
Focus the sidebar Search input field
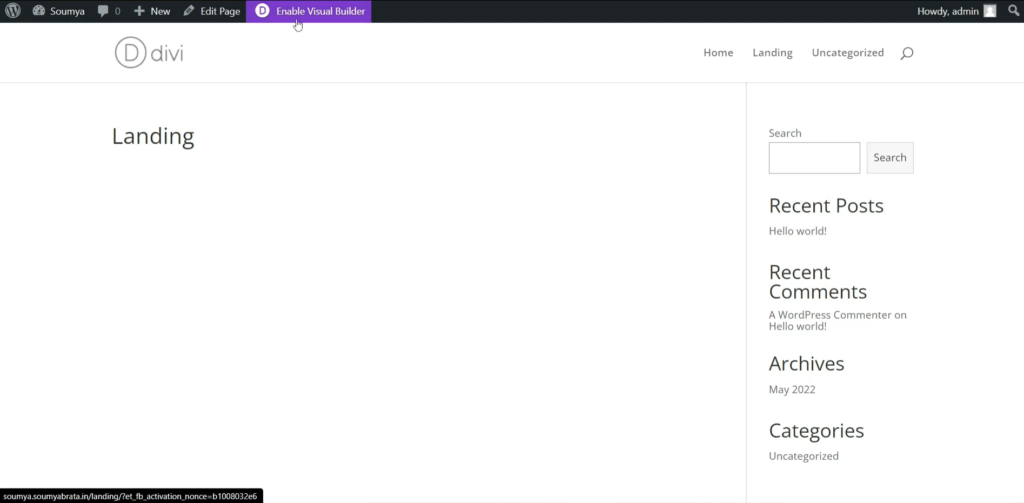[814, 158]
